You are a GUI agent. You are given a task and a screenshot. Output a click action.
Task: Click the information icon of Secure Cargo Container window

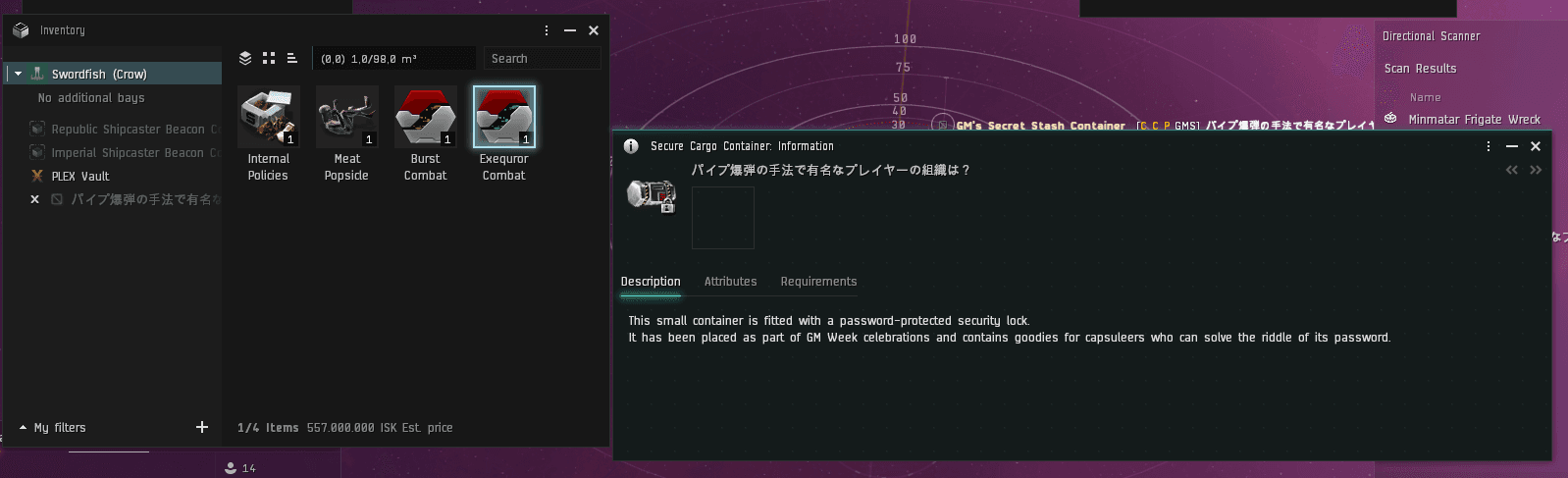[x=631, y=146]
